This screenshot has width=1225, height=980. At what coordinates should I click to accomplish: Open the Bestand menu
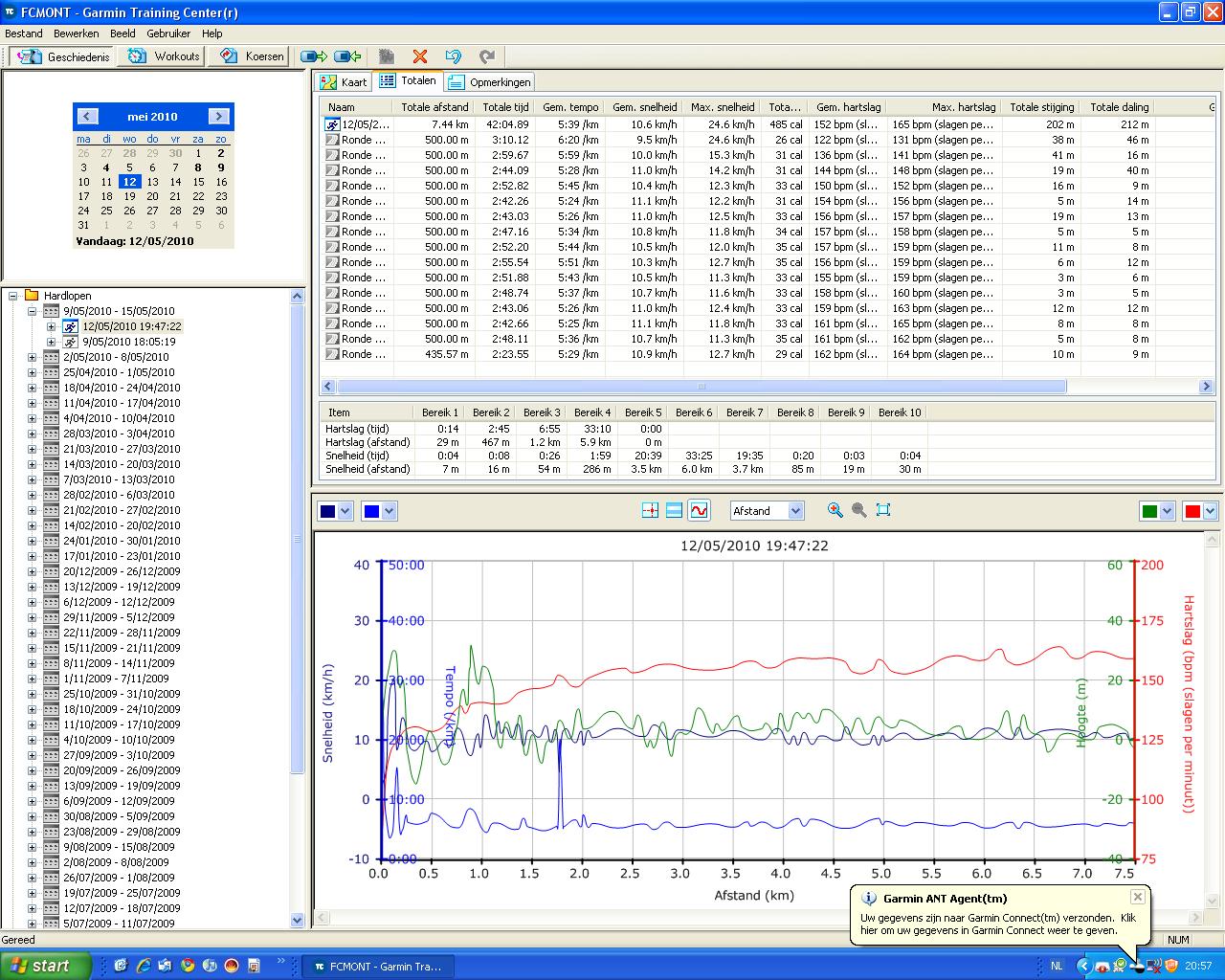[24, 33]
